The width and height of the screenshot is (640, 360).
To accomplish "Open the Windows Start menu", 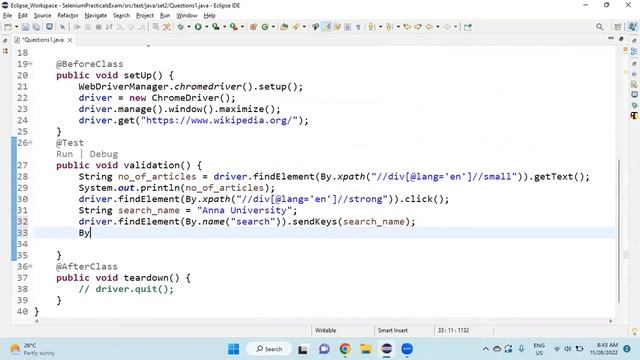I will click(233, 349).
